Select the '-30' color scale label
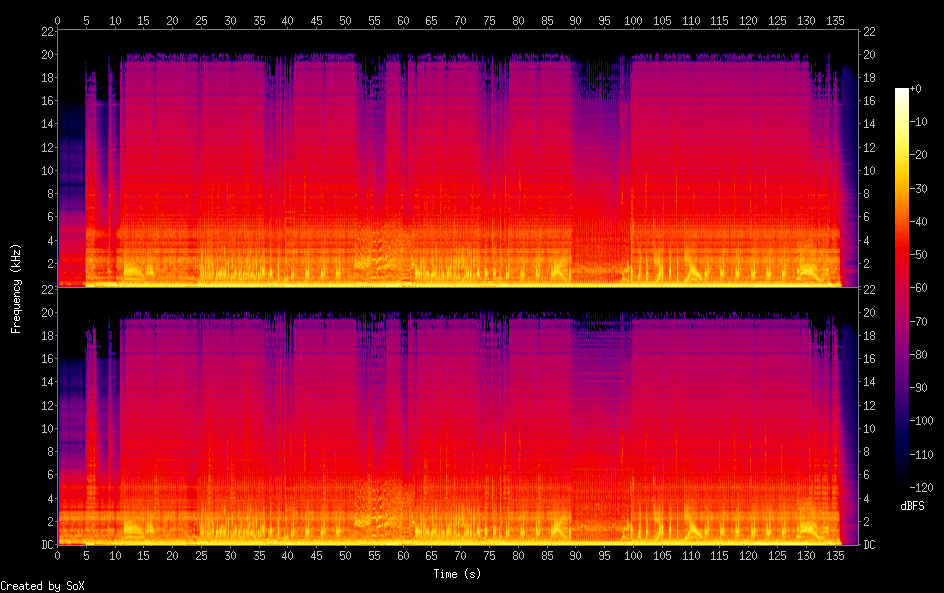This screenshot has width=944, height=593. [919, 188]
